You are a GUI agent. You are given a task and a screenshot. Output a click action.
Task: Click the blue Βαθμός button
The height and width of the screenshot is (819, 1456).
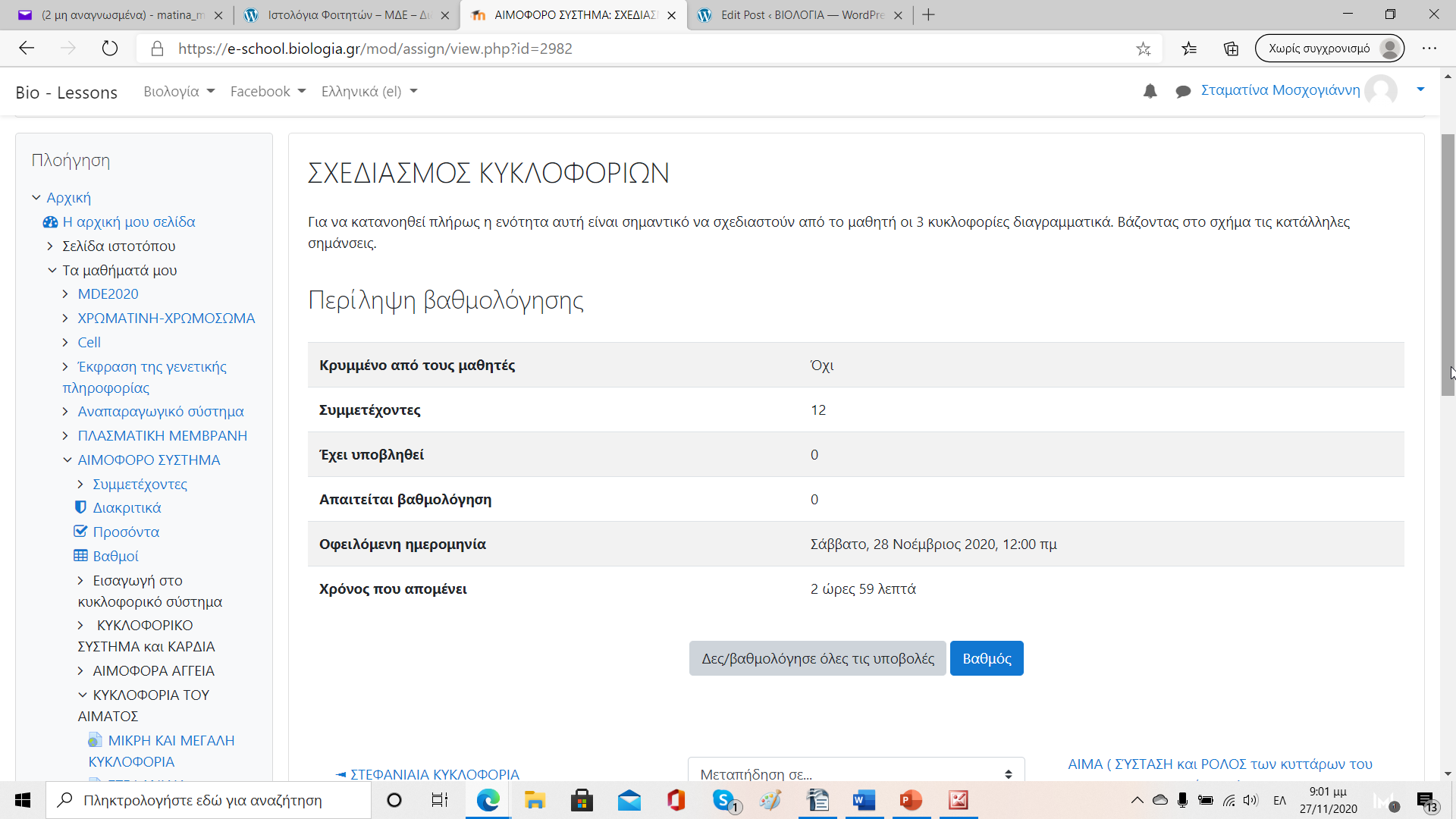coord(987,658)
